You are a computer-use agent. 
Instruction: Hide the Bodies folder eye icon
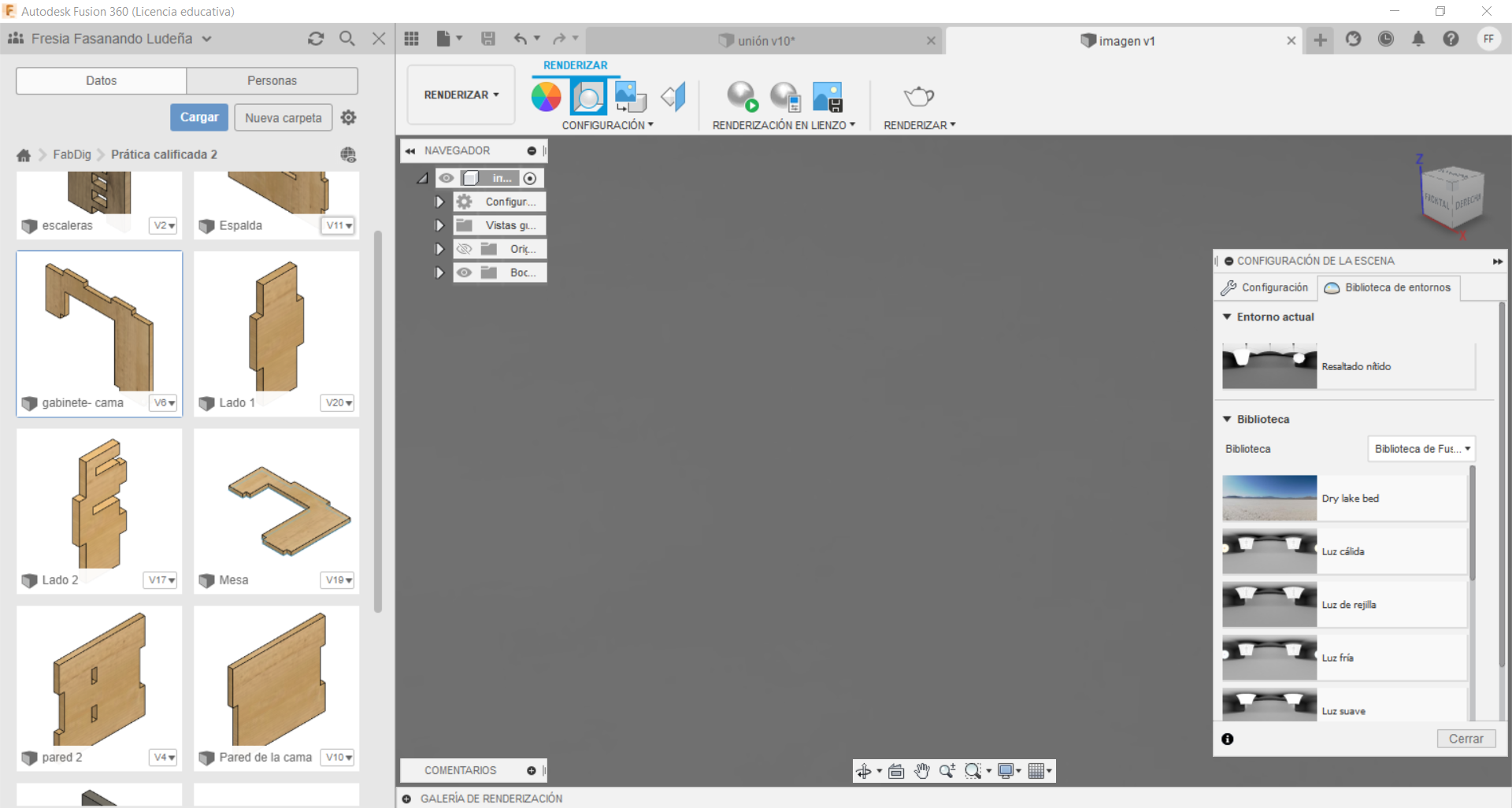point(465,272)
